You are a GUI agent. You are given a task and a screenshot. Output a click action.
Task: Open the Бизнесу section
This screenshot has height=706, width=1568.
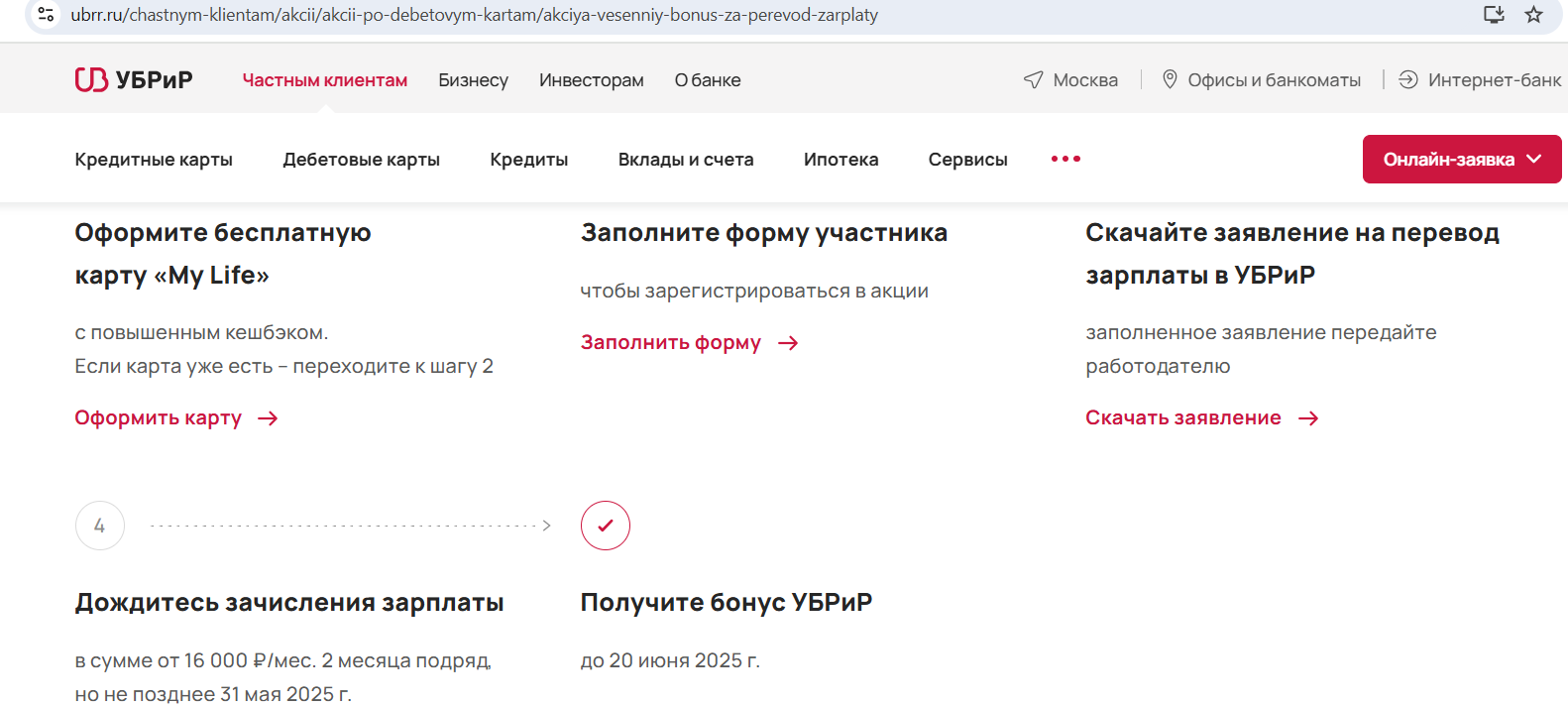473,80
